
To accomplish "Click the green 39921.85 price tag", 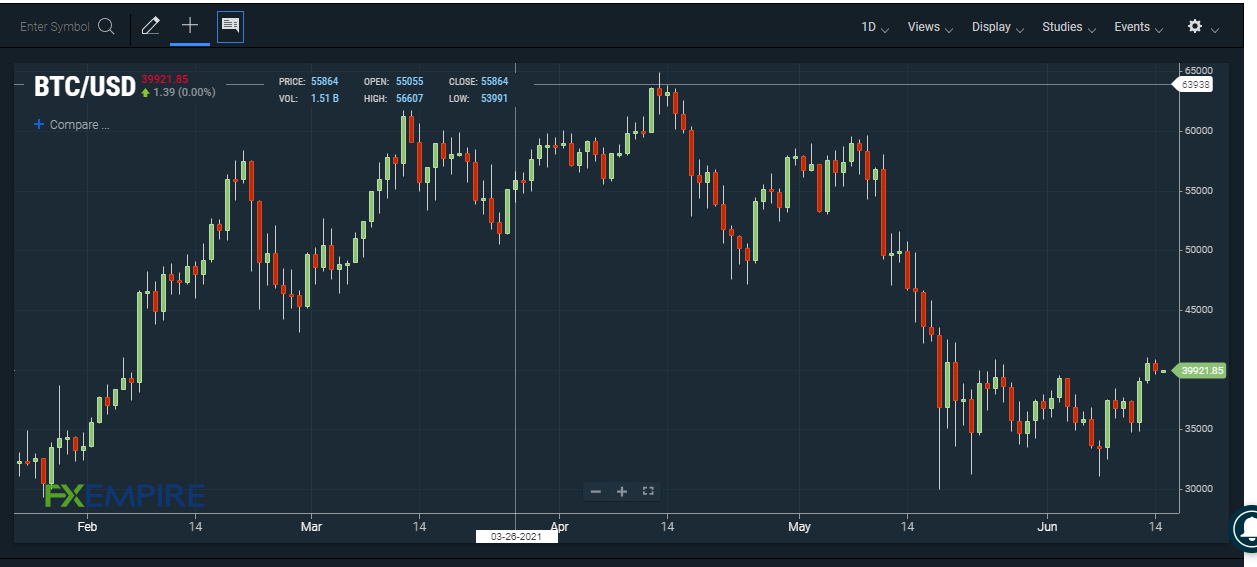I will click(x=1200, y=371).
